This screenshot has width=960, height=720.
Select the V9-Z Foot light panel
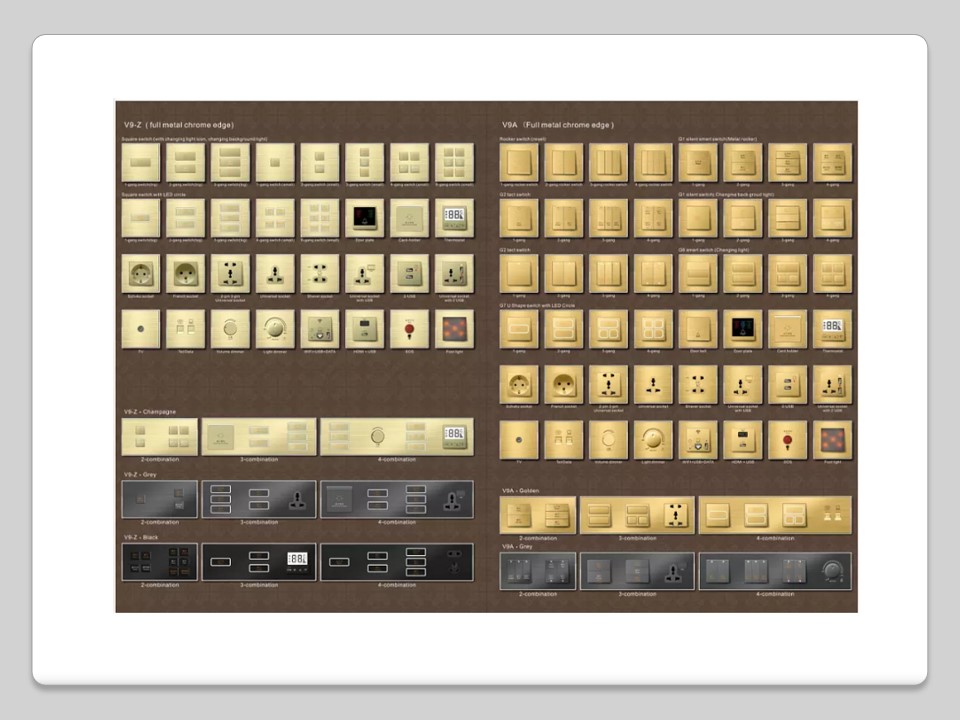coord(454,327)
